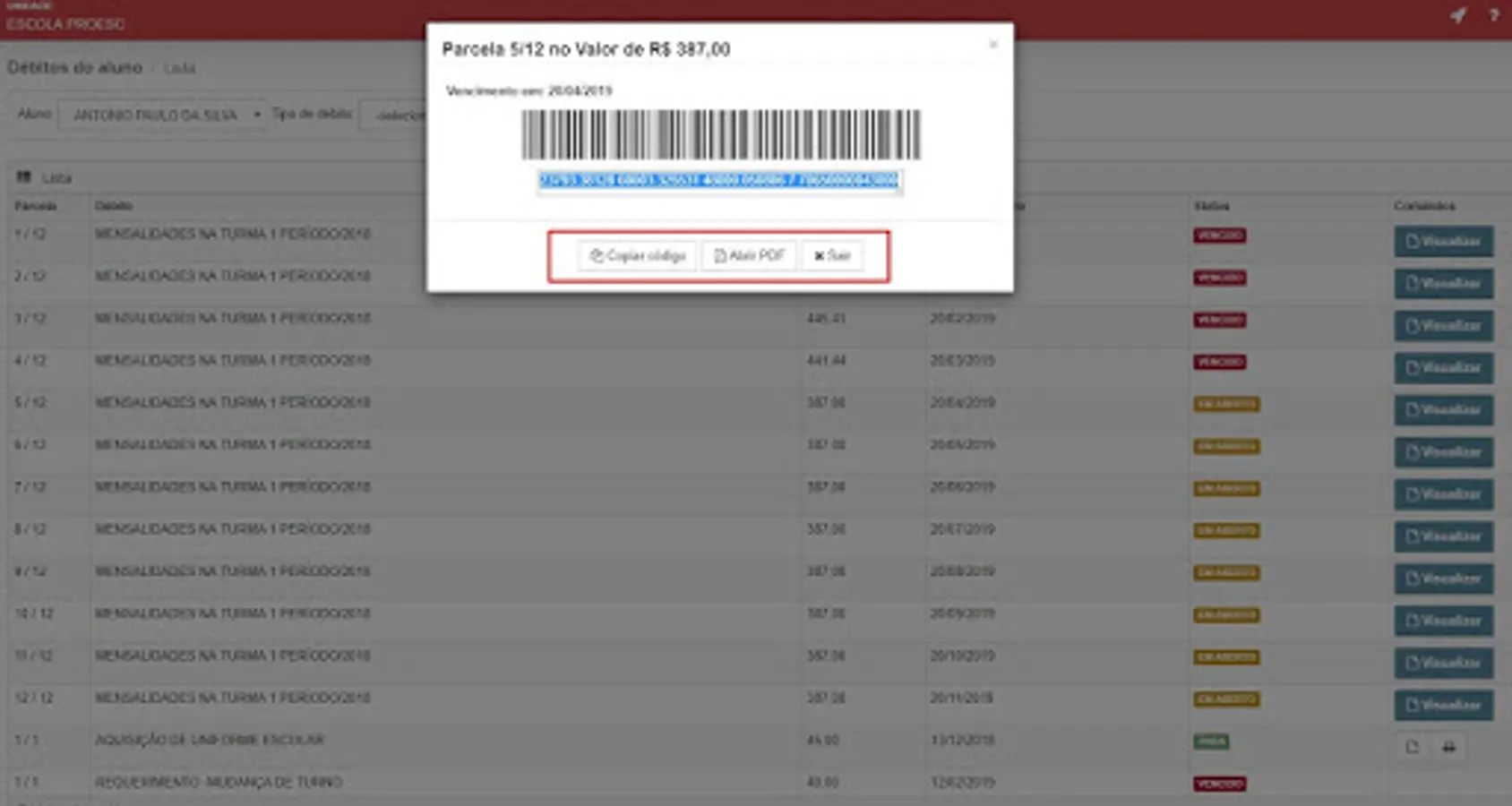Expand the Tipo de débito dropdown
The height and width of the screenshot is (806, 1512).
(x=393, y=116)
